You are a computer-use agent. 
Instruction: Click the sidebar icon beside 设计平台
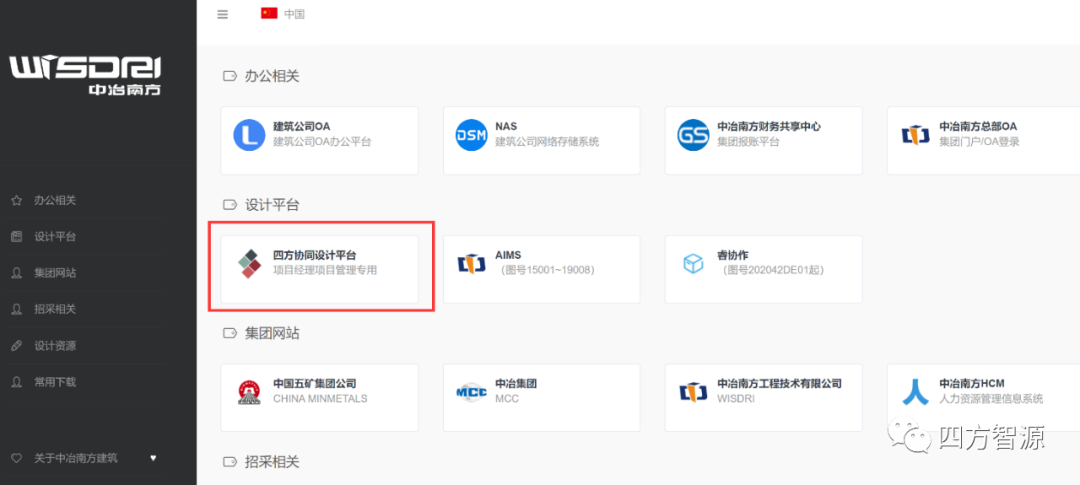click(17, 237)
